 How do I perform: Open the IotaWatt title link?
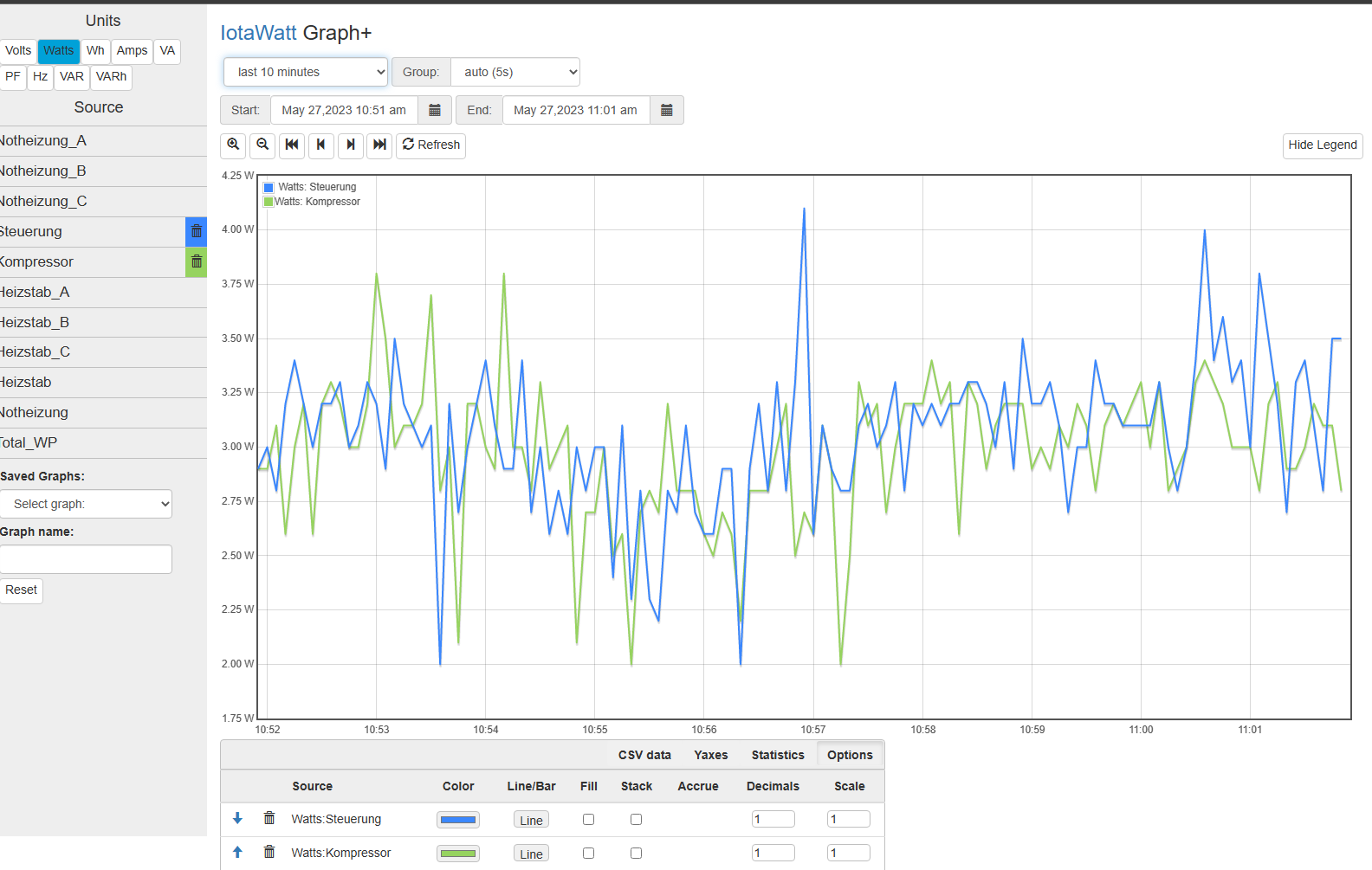[x=258, y=33]
